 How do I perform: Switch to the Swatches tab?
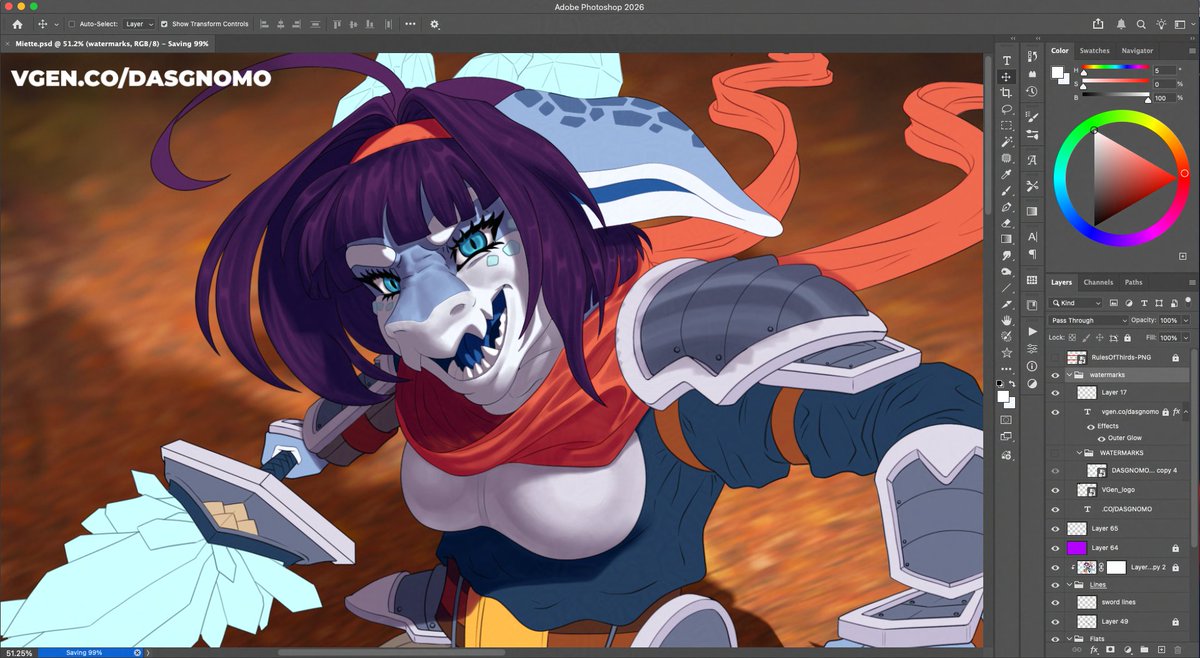coord(1095,50)
